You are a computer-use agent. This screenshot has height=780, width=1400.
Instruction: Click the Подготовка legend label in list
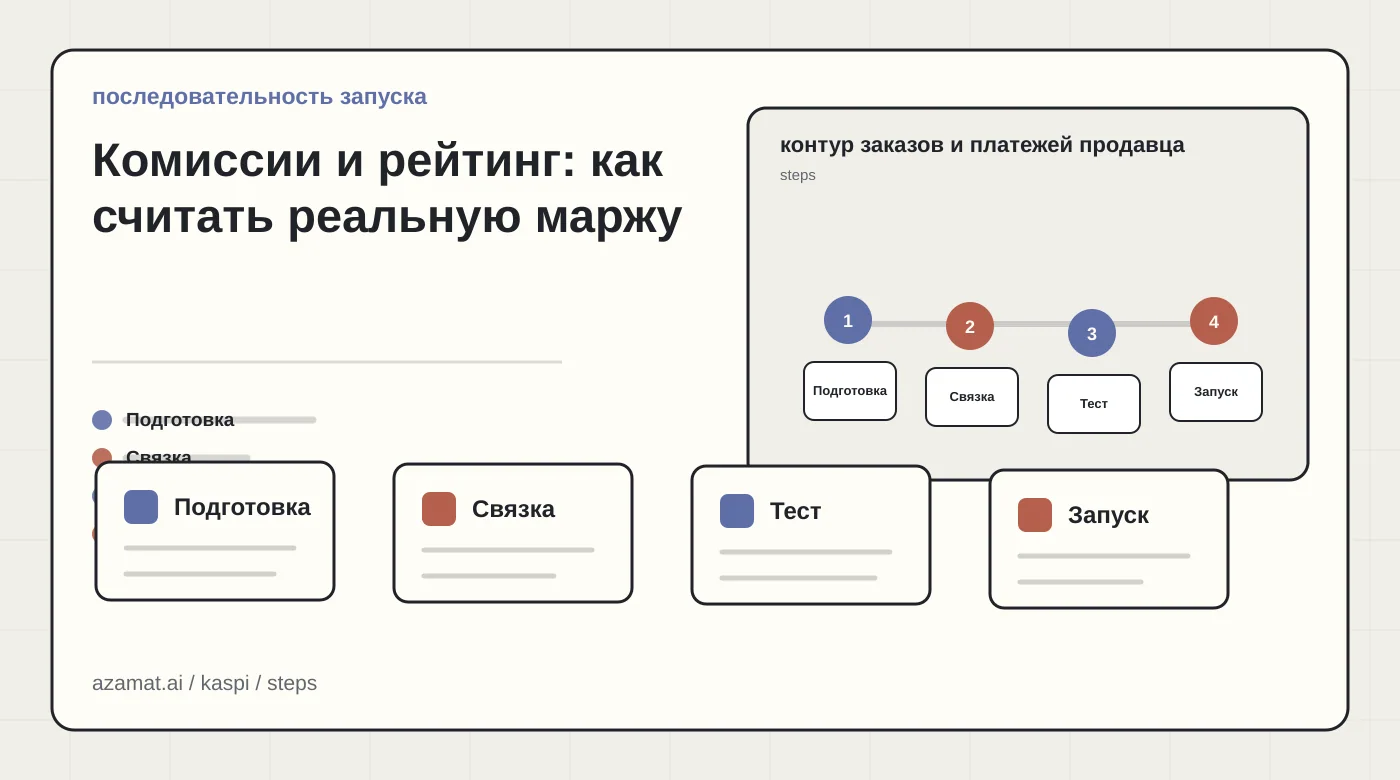[x=180, y=420]
